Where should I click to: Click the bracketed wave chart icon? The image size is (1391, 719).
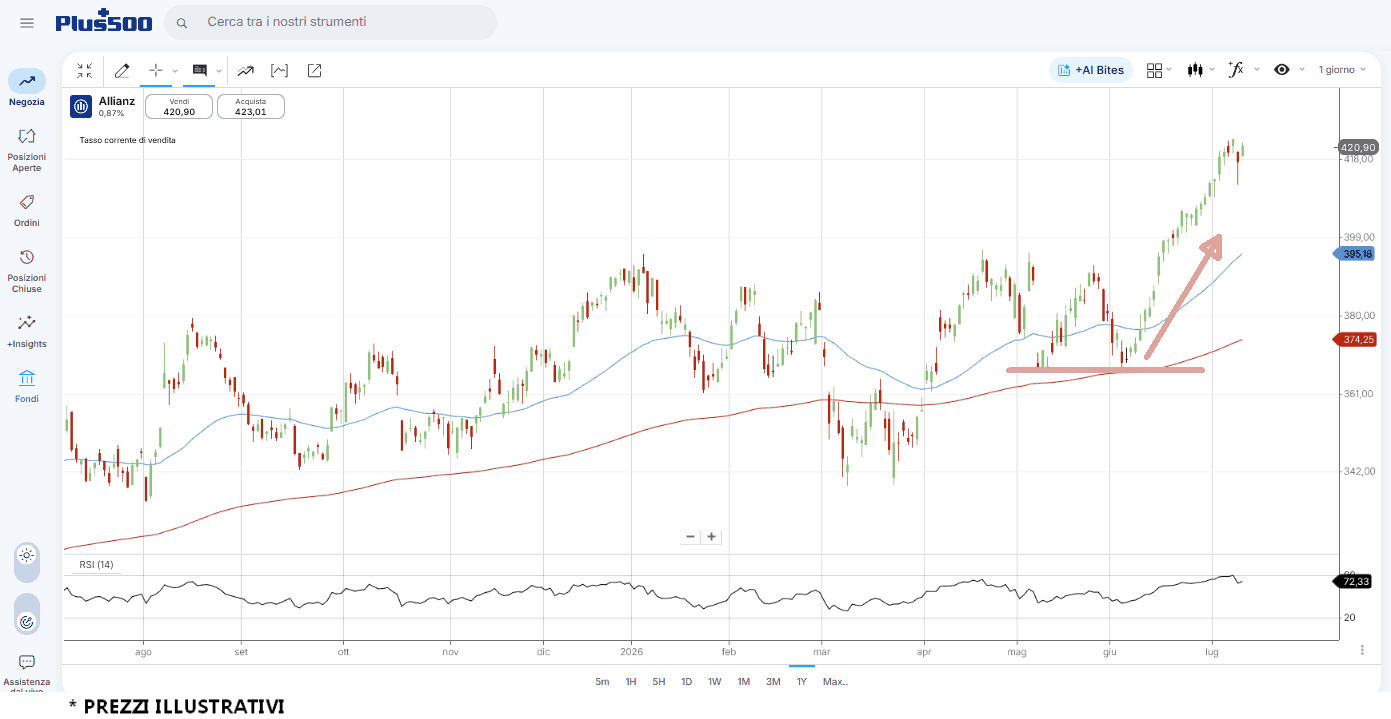click(x=279, y=71)
